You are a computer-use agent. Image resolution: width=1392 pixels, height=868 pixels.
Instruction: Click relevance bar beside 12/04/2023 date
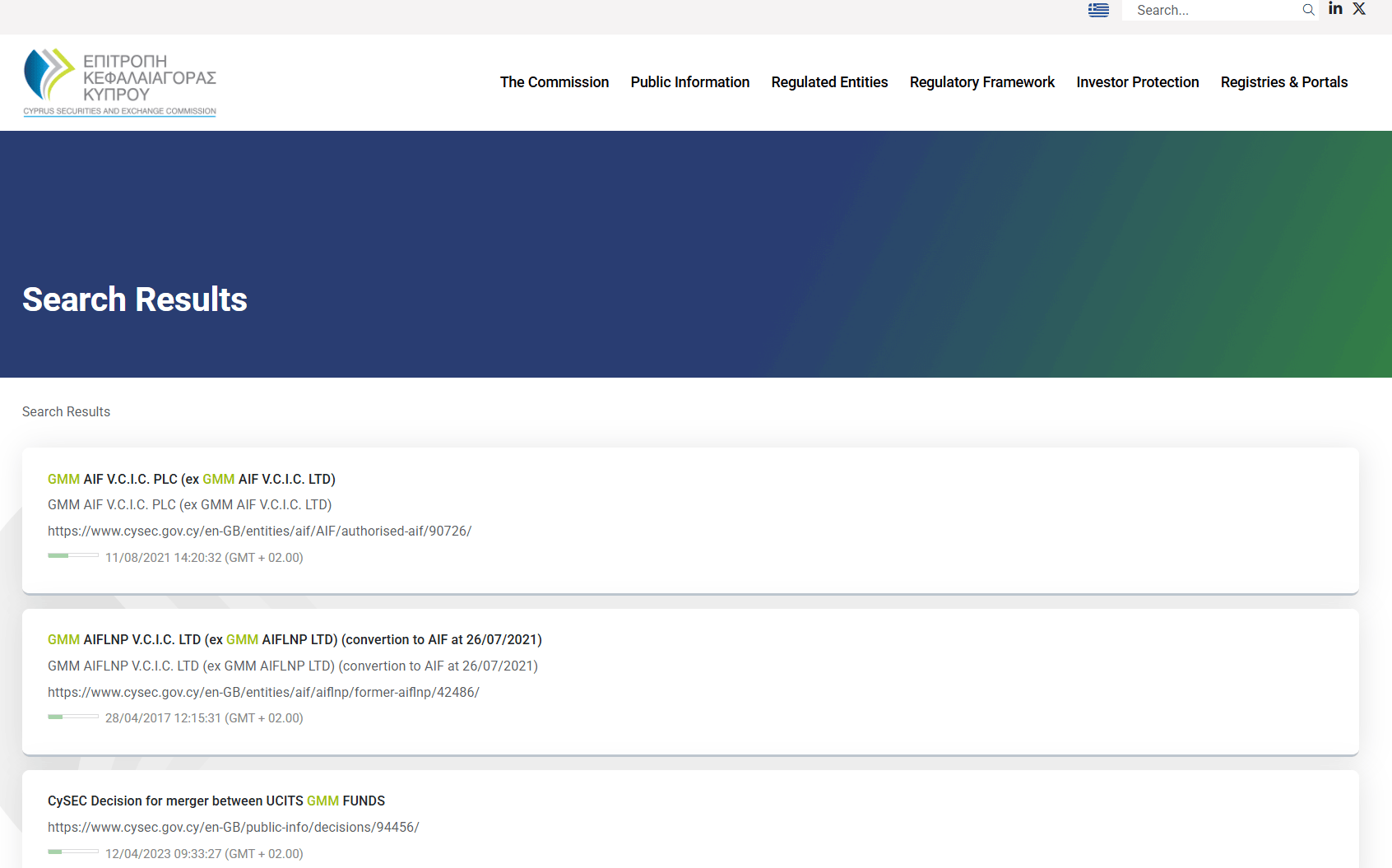(73, 852)
